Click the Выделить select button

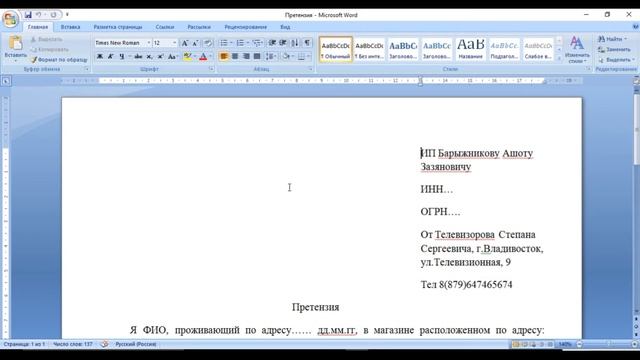[616, 60]
